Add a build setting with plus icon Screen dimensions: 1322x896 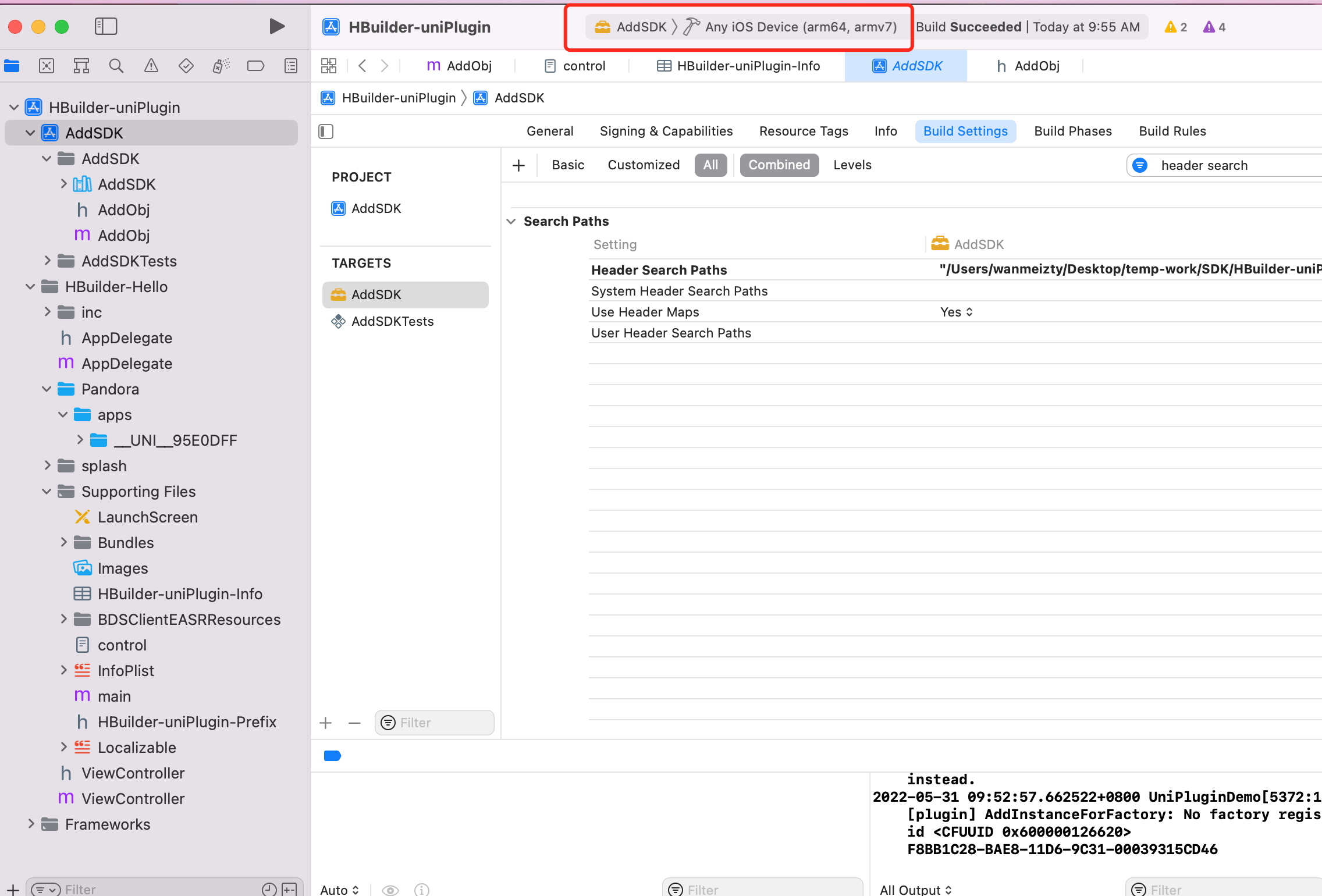point(518,165)
